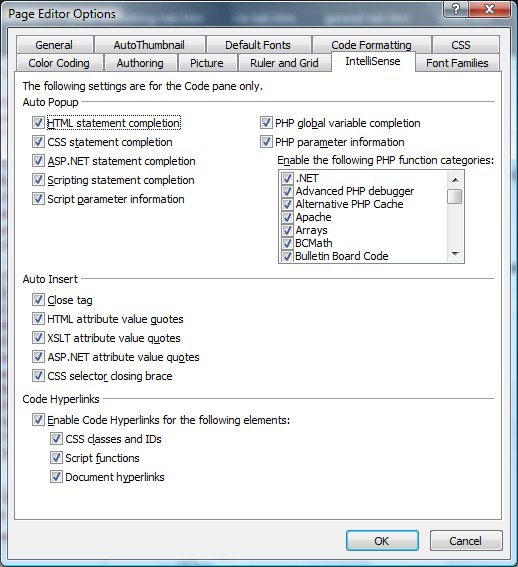Click the Cancel button

[x=466, y=541]
